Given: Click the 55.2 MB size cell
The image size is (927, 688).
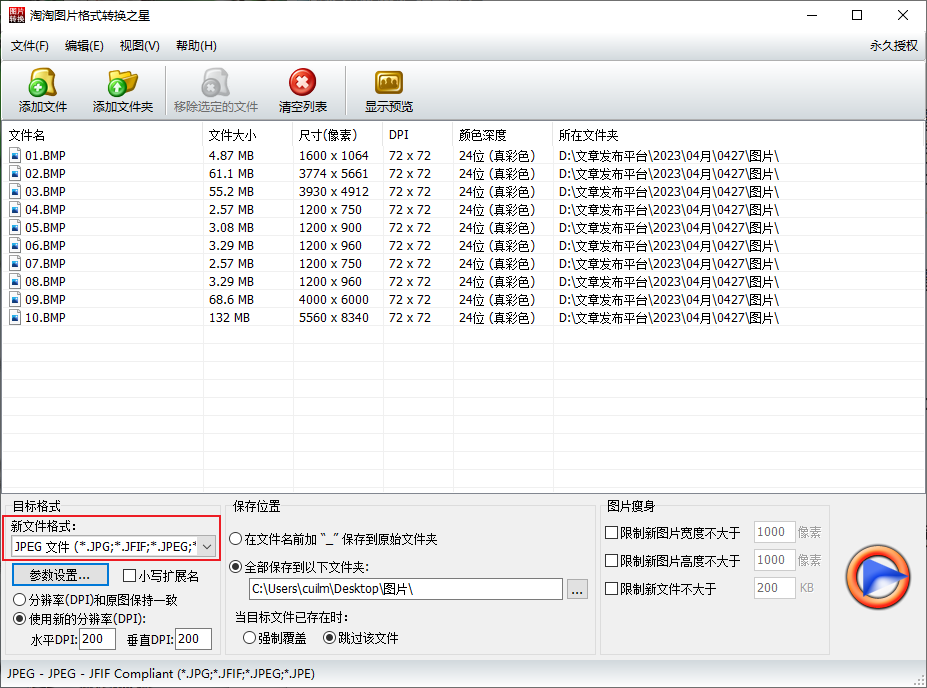Looking at the screenshot, I should pyautogui.click(x=231, y=192).
